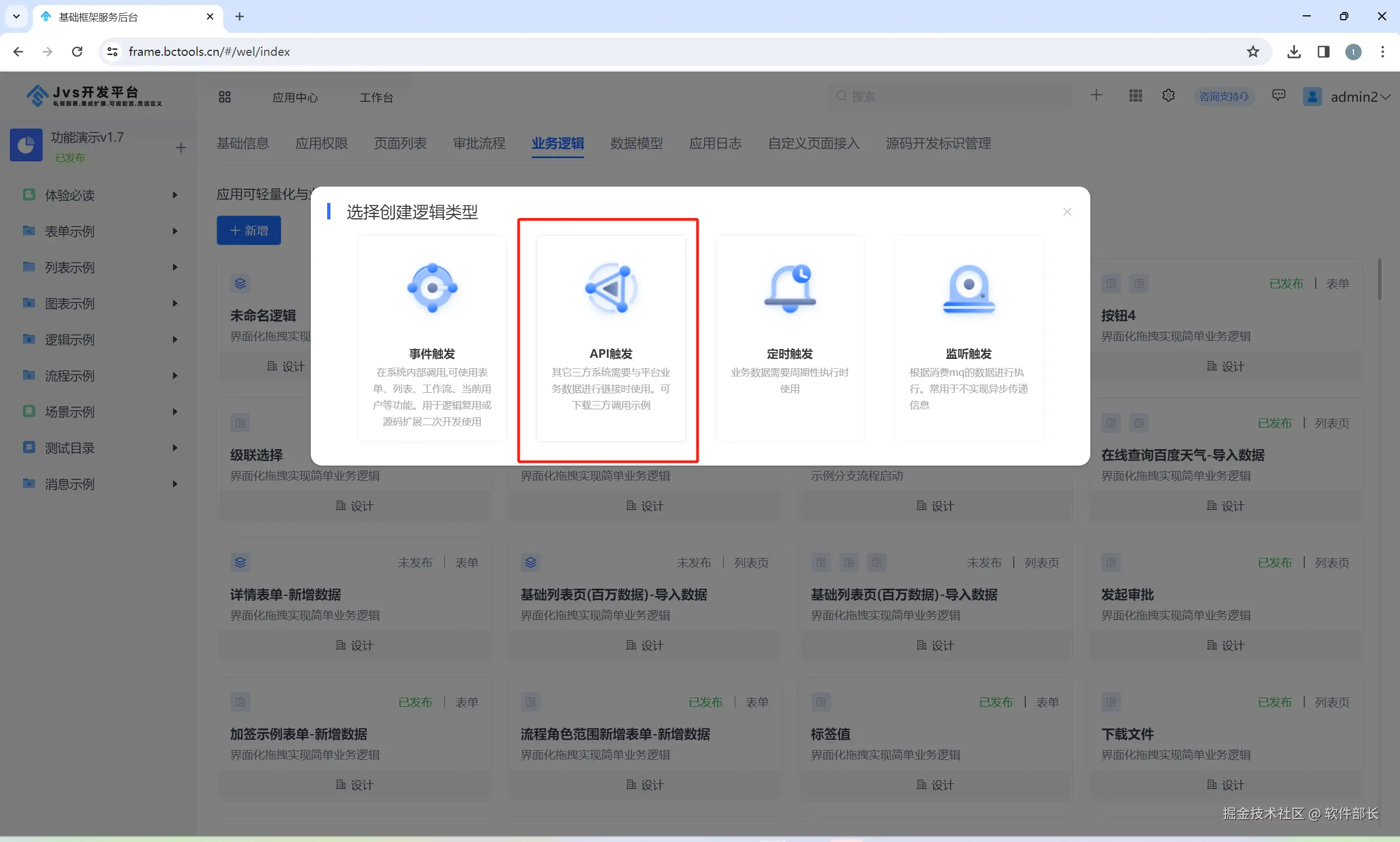Choose the 事件触发 target icon
Image resolution: width=1400 pixels, height=842 pixels.
(x=432, y=288)
